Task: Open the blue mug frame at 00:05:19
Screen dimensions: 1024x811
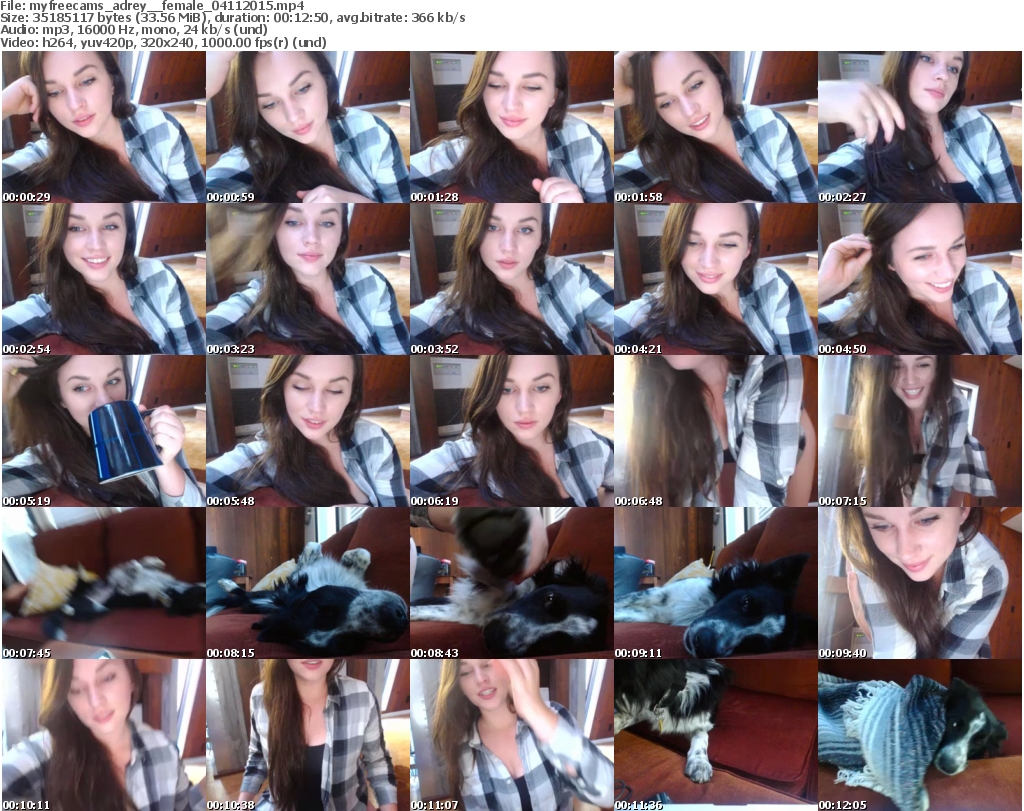Action: pyautogui.click(x=103, y=431)
